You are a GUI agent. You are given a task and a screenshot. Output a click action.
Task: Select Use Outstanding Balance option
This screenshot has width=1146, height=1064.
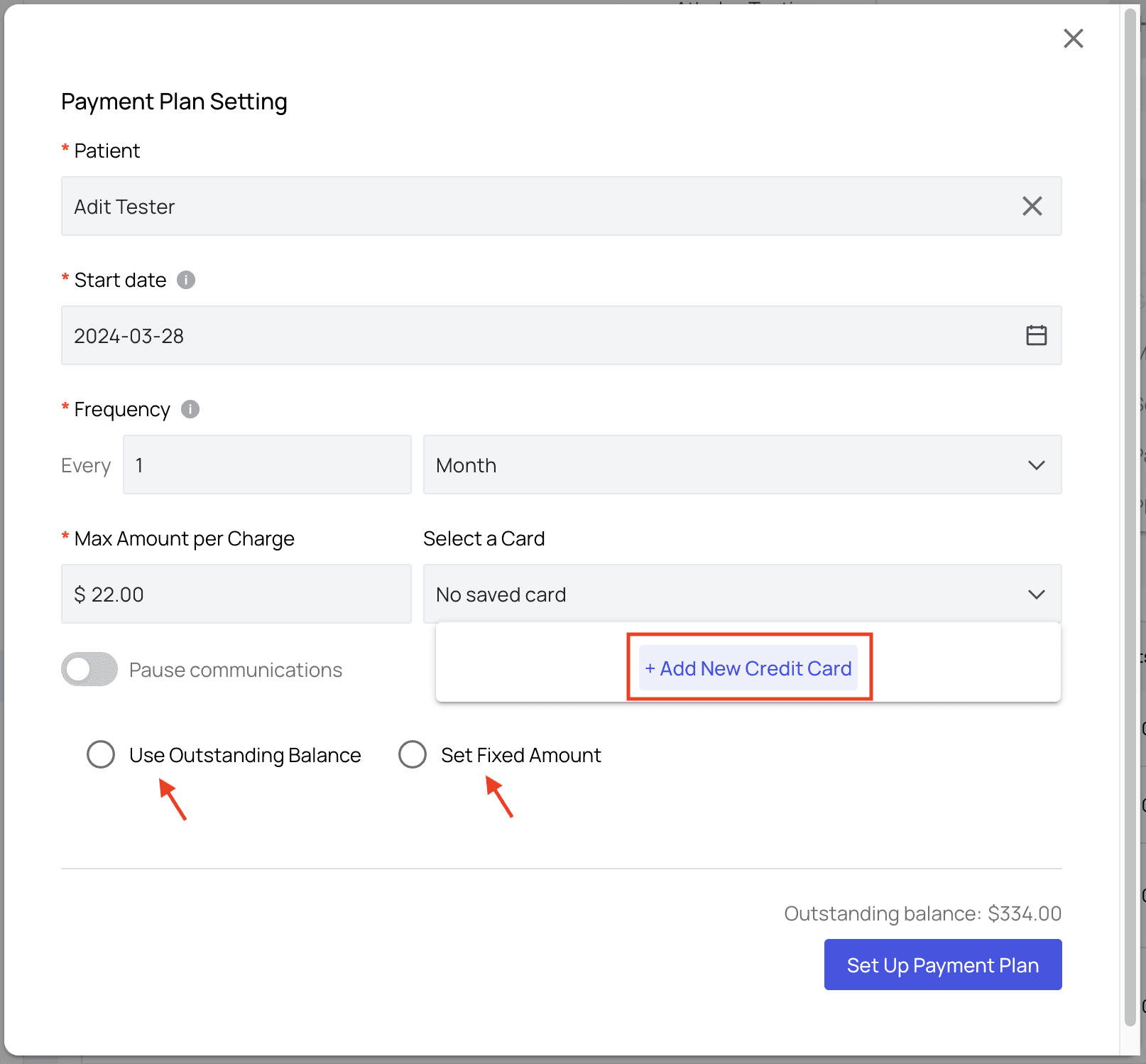coord(101,754)
